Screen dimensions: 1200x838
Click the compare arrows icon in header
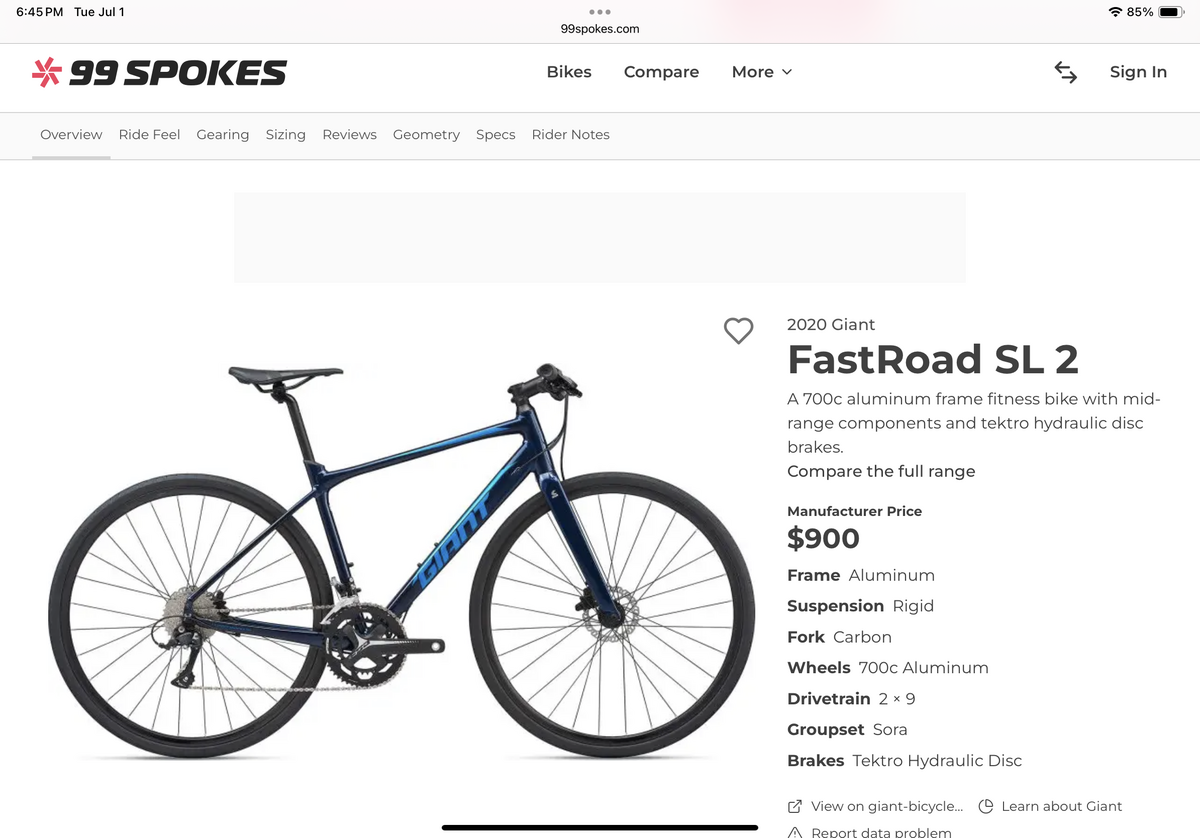coord(1065,71)
